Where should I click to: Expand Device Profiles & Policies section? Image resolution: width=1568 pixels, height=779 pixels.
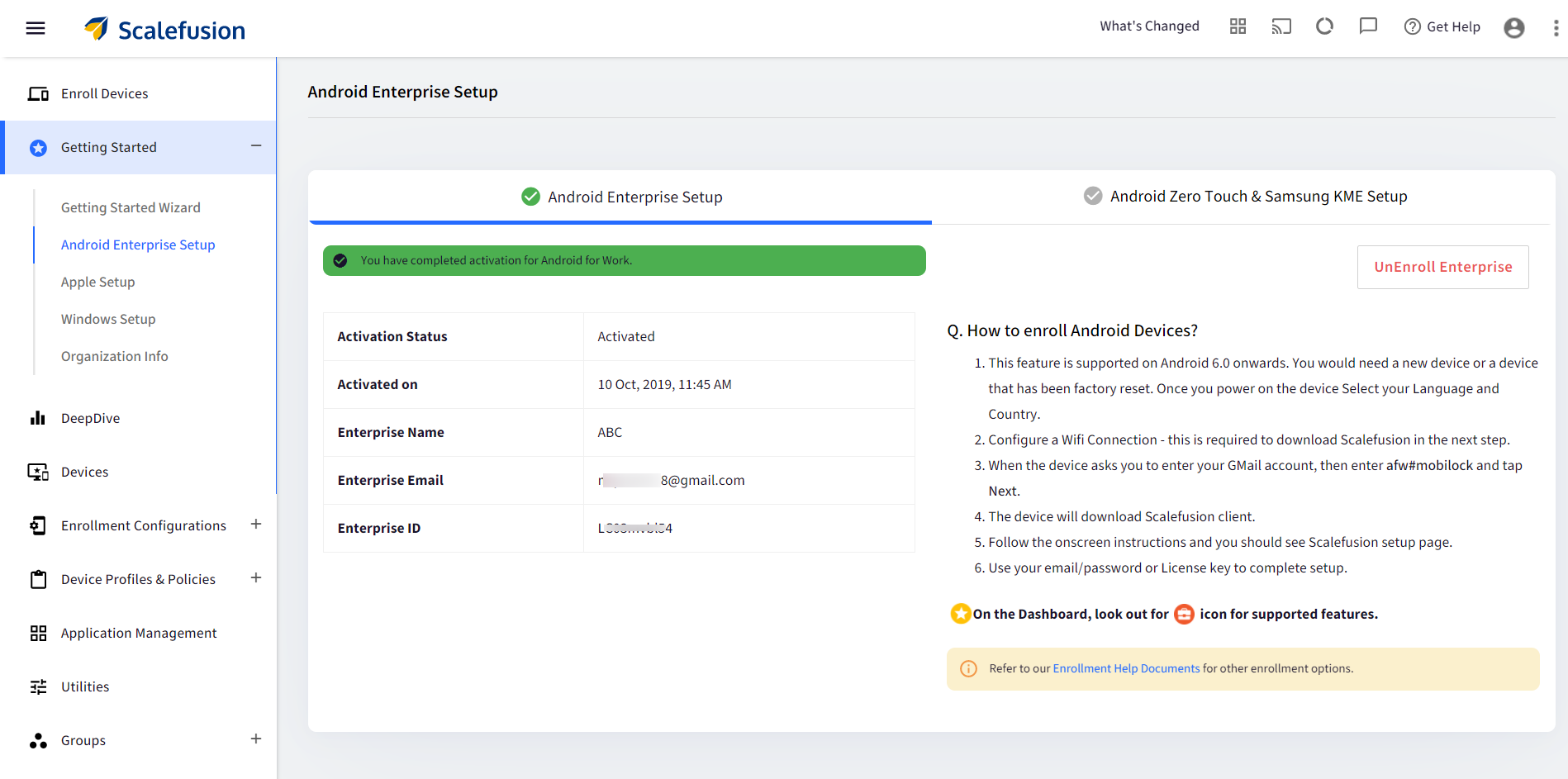click(256, 578)
